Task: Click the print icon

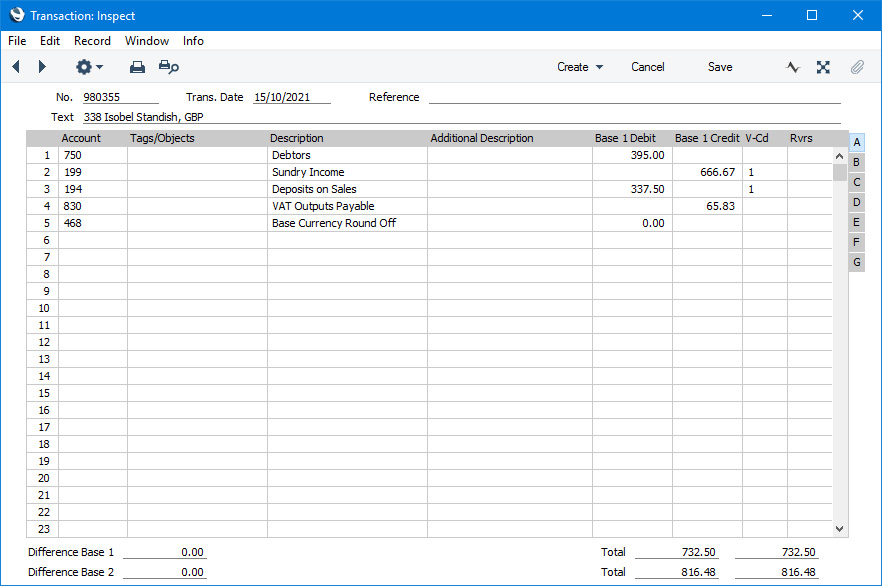Action: coord(137,67)
